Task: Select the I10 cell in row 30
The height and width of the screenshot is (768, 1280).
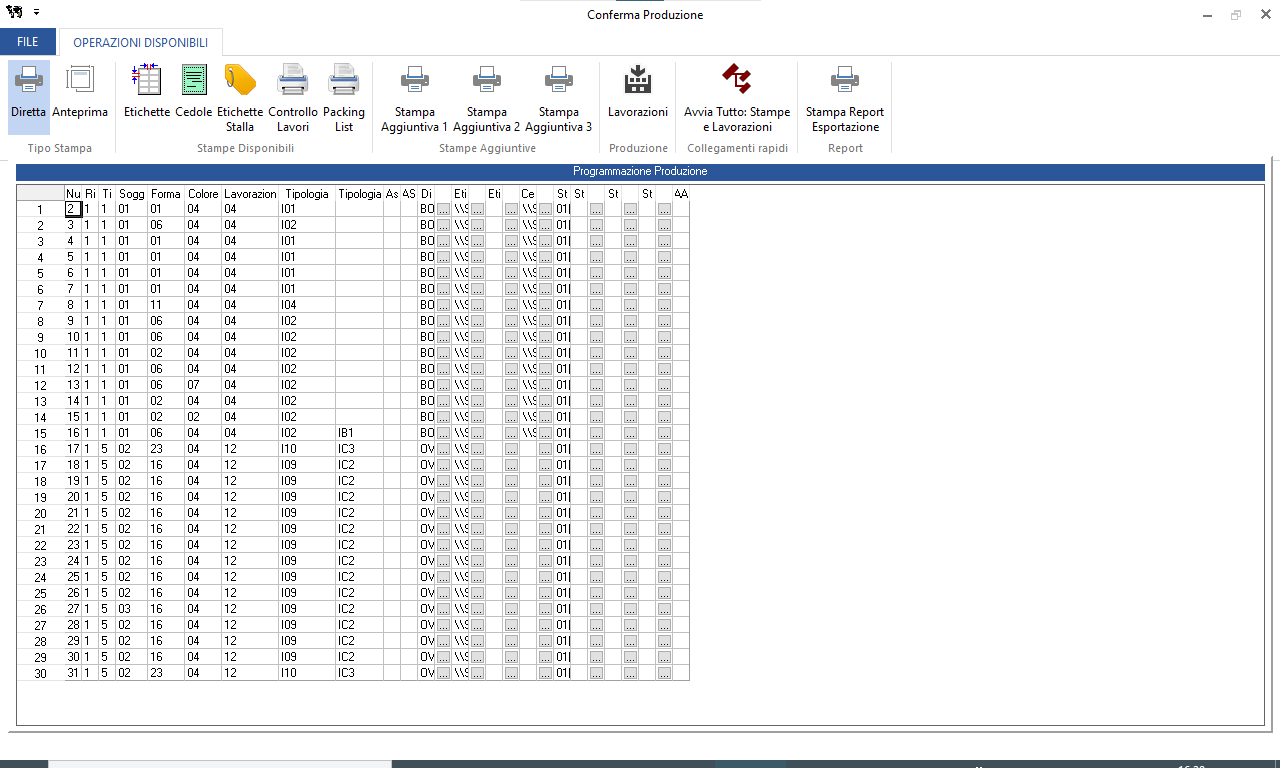Action: point(307,673)
